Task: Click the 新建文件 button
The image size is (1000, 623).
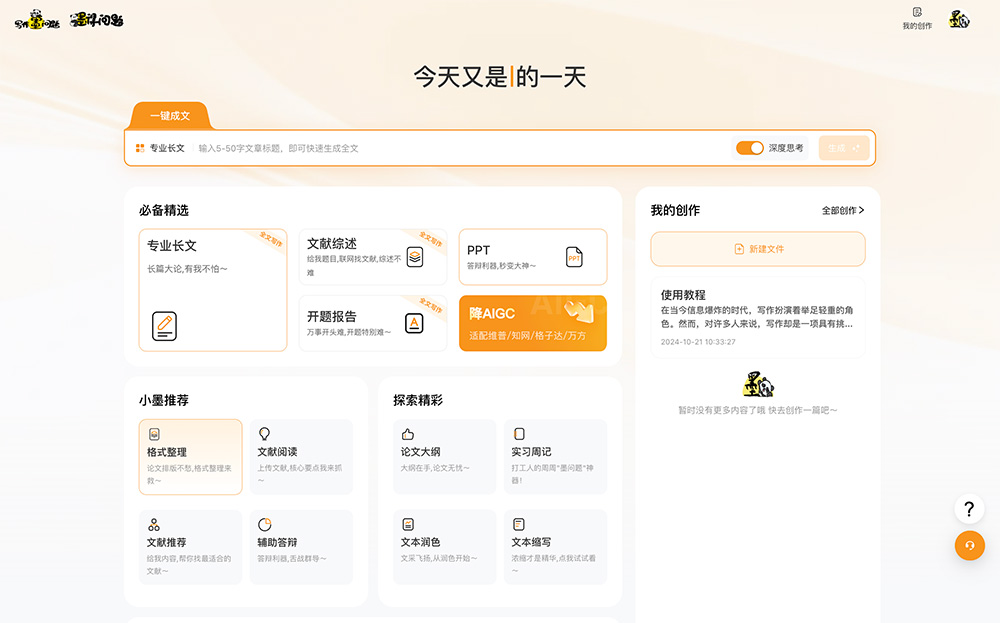Action: [757, 248]
